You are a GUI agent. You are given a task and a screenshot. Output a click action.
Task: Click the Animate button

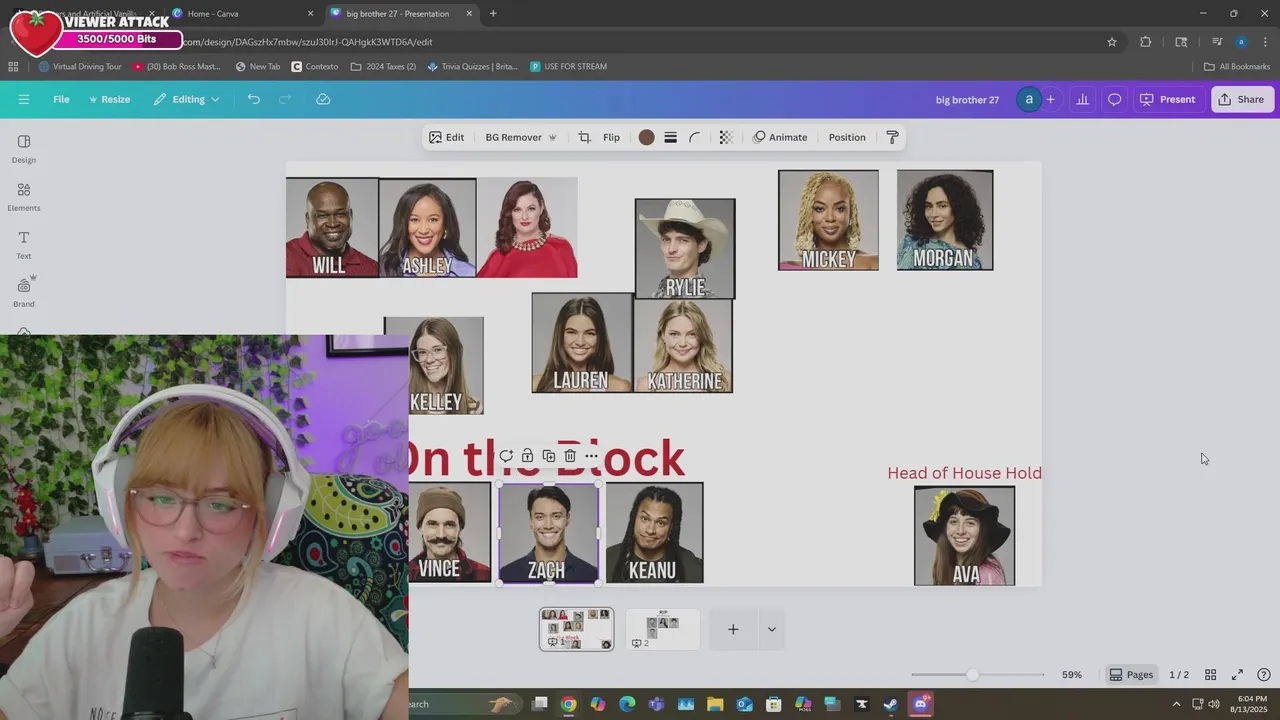tap(780, 137)
